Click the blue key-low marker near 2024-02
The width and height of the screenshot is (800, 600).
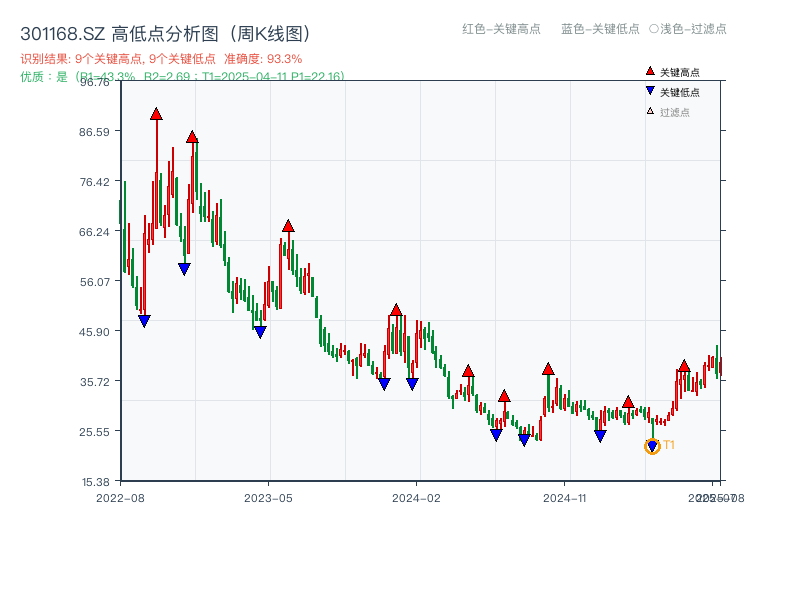(410, 383)
